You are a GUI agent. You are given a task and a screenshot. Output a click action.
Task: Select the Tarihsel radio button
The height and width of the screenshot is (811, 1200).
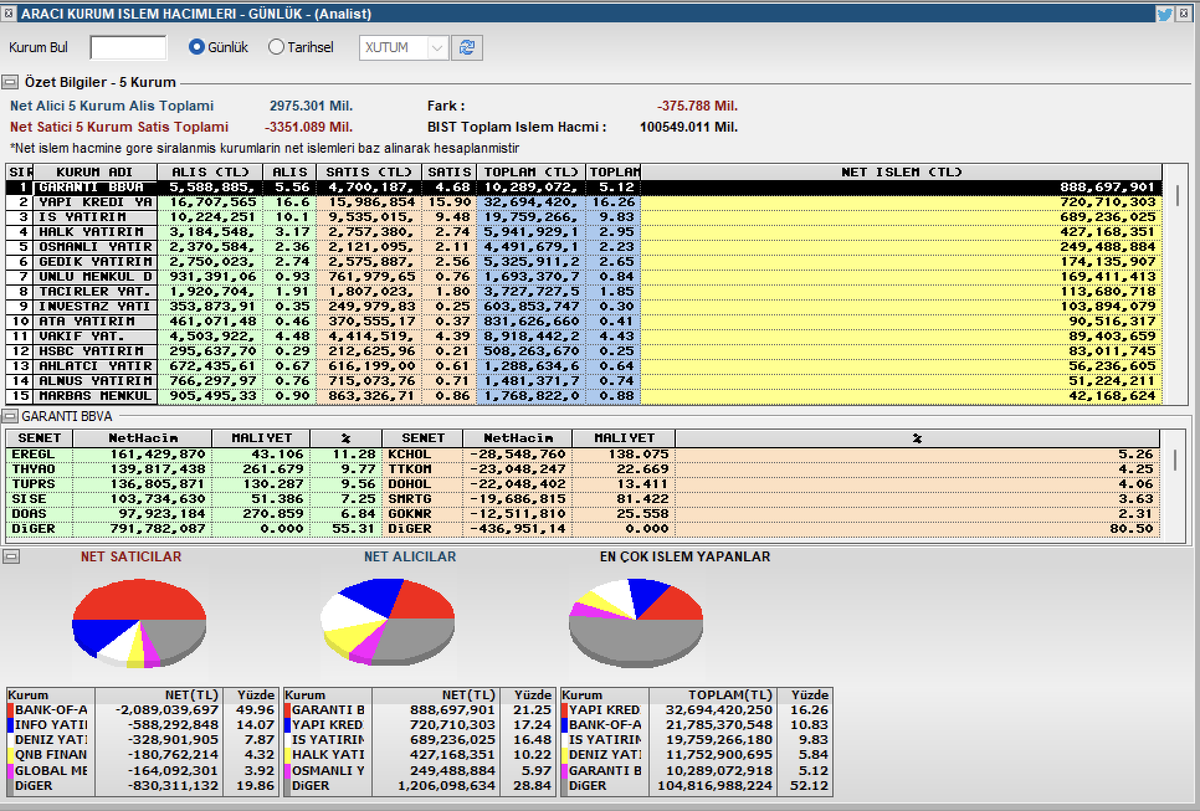pos(277,47)
